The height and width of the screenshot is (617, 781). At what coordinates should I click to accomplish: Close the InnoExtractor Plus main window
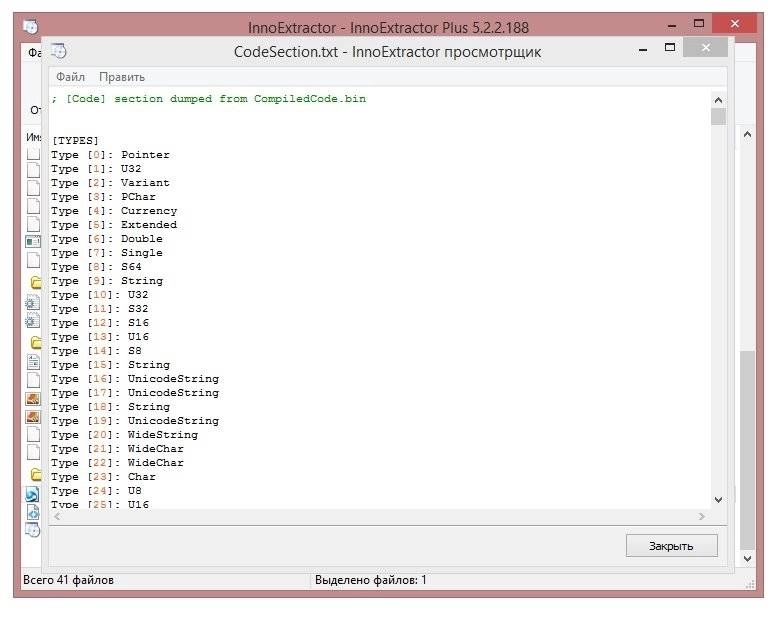click(734, 23)
